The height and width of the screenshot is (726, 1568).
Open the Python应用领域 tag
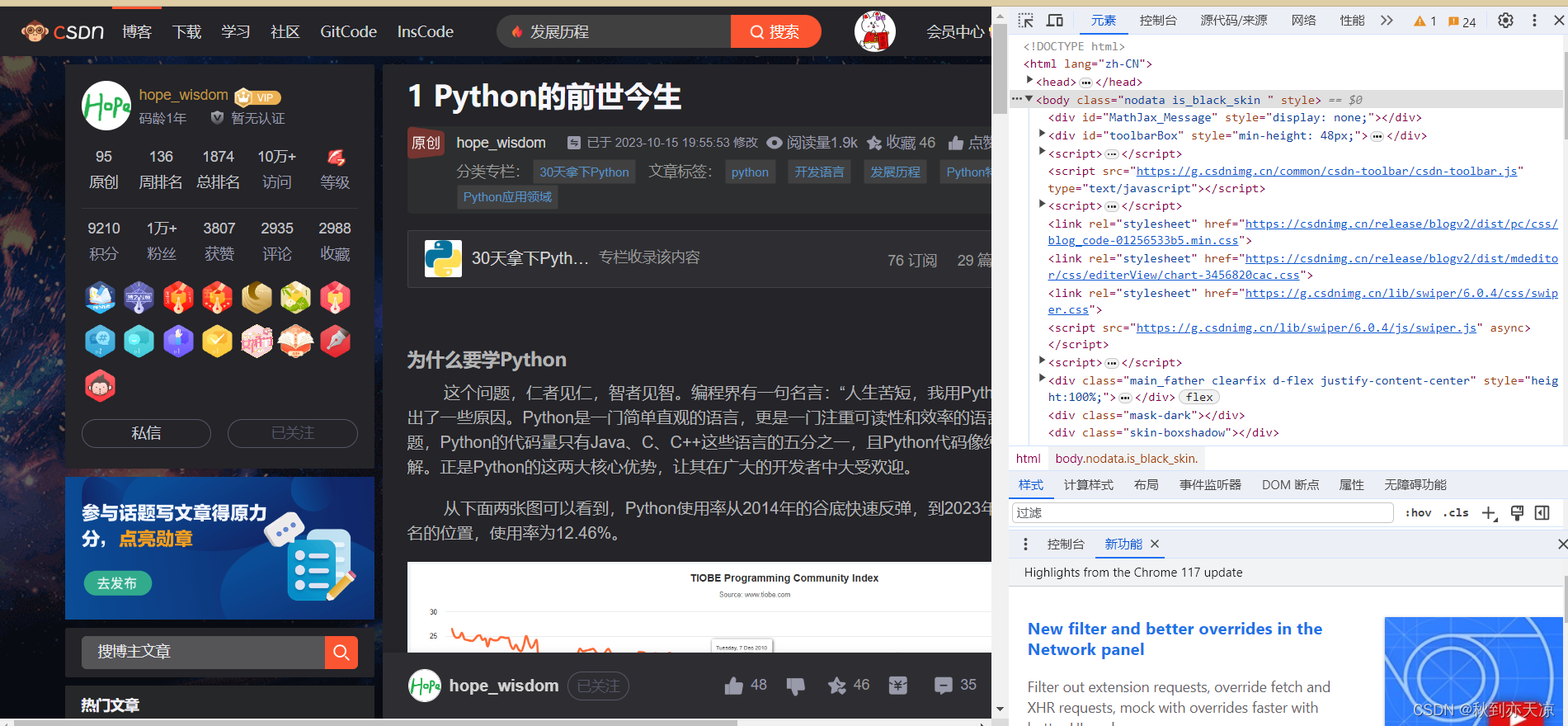[x=507, y=196]
